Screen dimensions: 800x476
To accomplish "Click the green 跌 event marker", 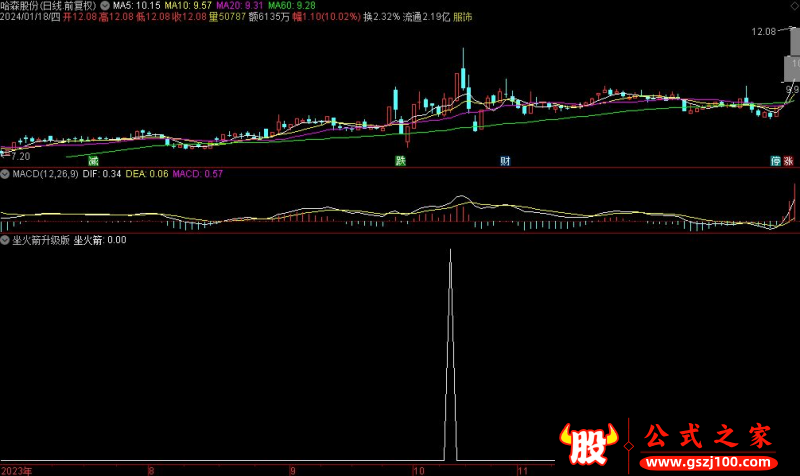I will point(401,161).
